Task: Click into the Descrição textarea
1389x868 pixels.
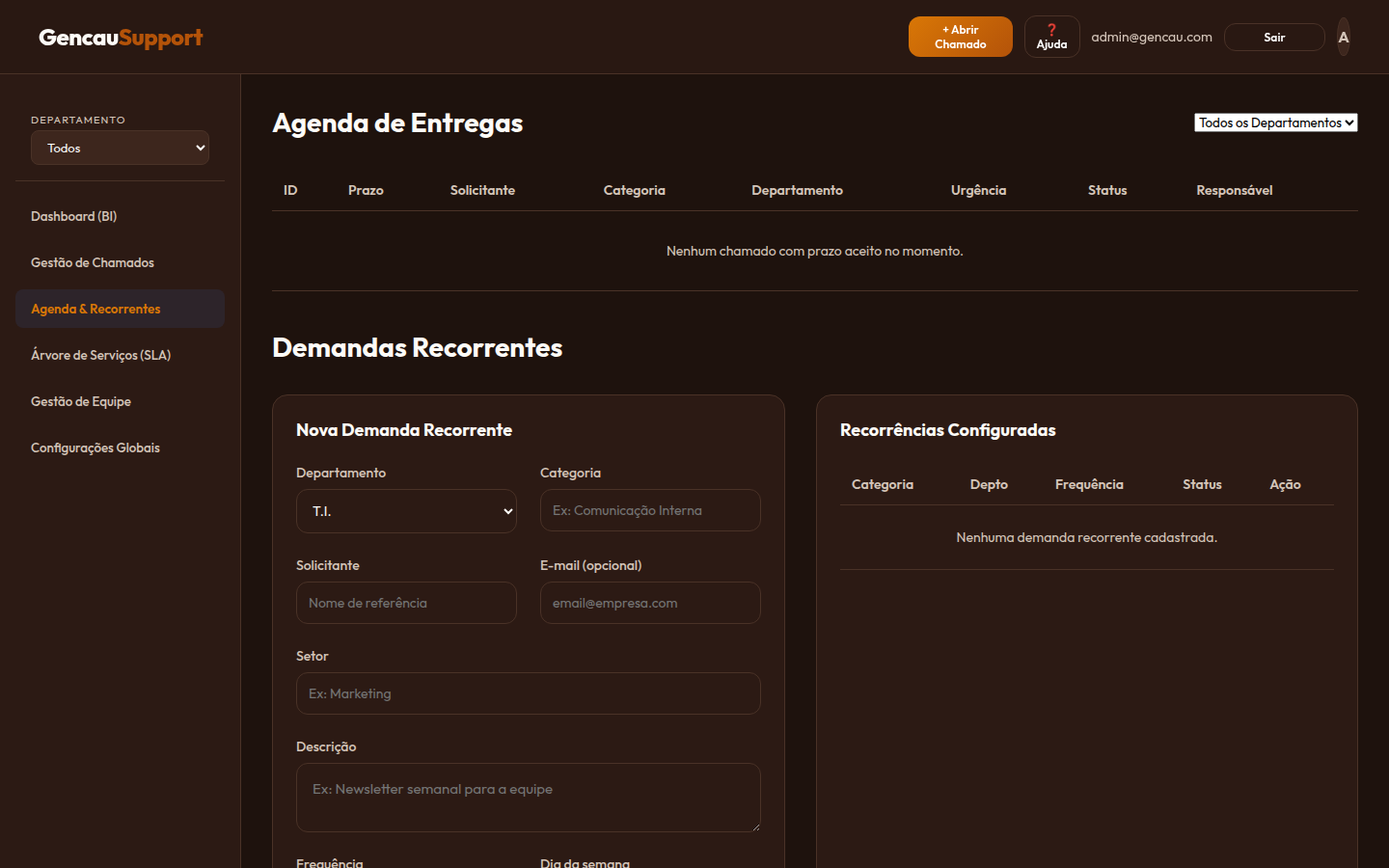Action: [x=529, y=798]
